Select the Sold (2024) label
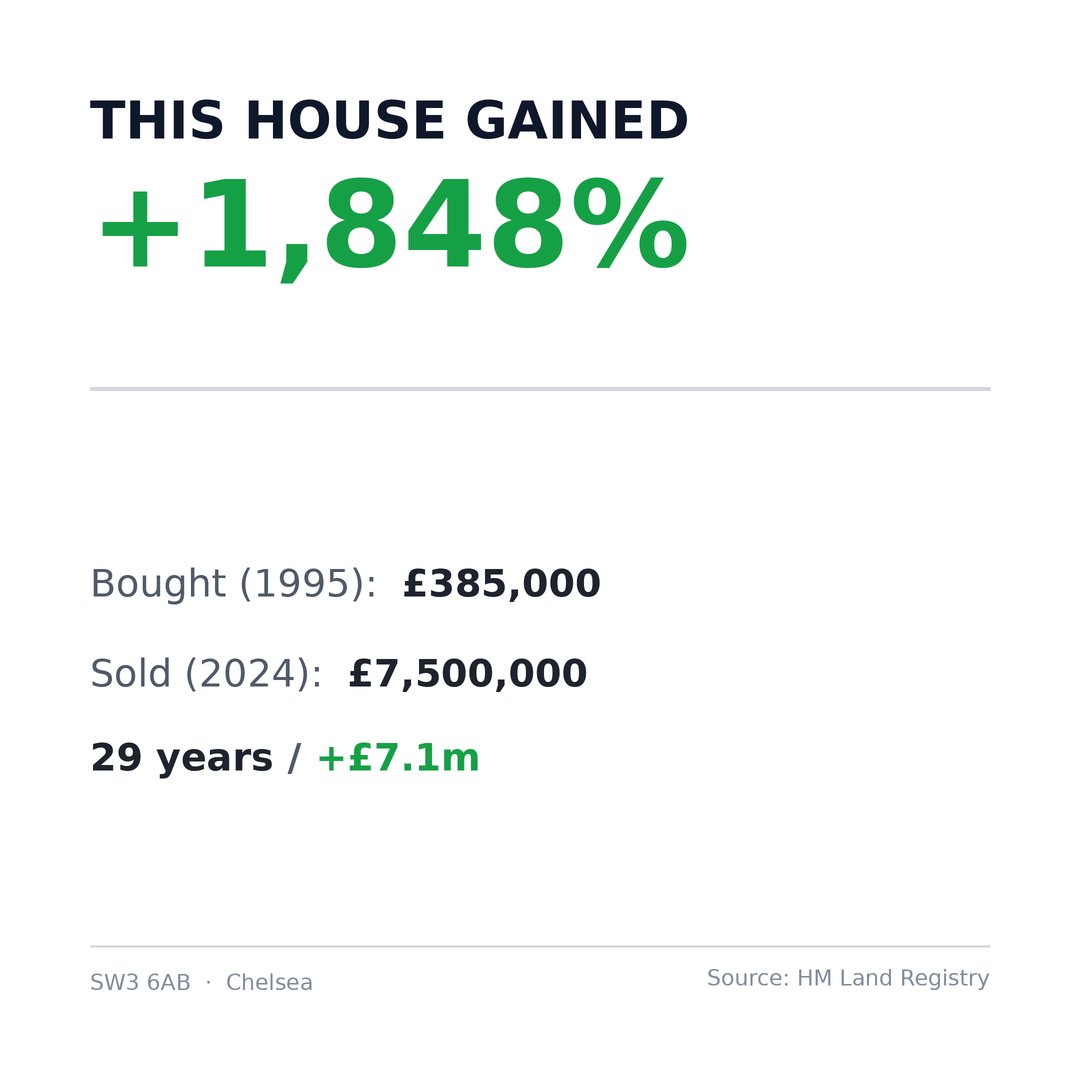Viewport: 1080px width, 1080px height. [x=206, y=674]
